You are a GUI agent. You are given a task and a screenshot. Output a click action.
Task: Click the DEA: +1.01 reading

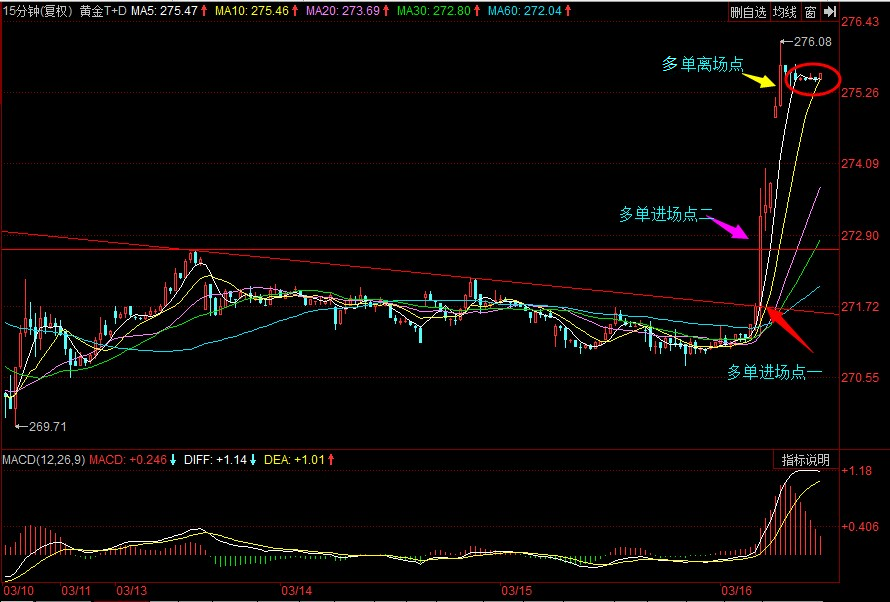pyautogui.click(x=295, y=460)
